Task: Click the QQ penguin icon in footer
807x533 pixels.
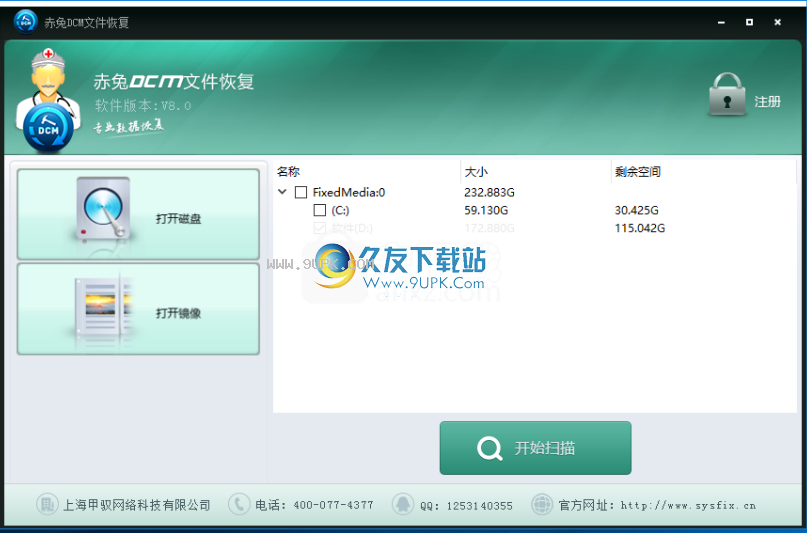Action: click(402, 504)
